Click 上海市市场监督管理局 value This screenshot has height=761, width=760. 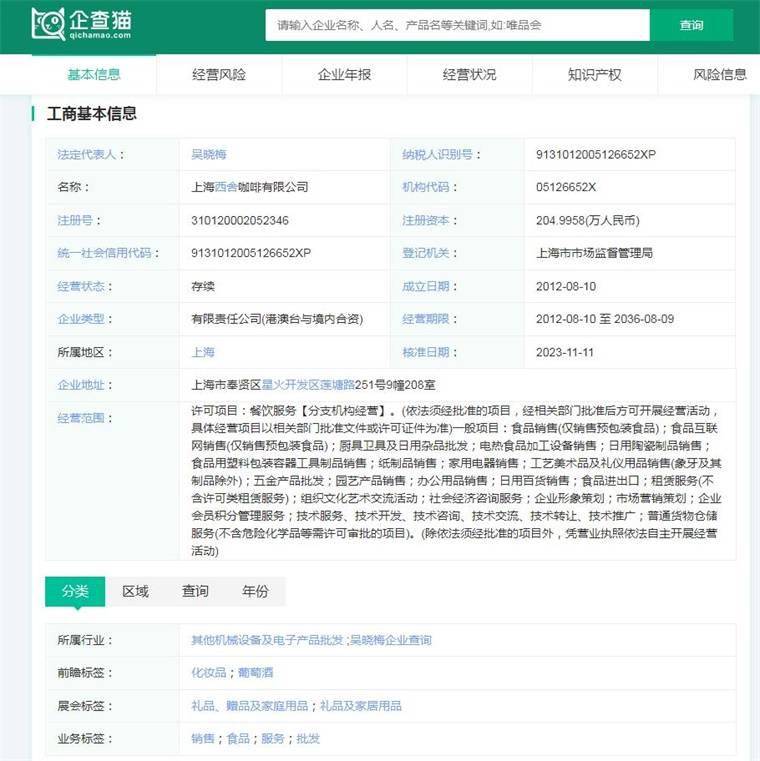click(594, 253)
